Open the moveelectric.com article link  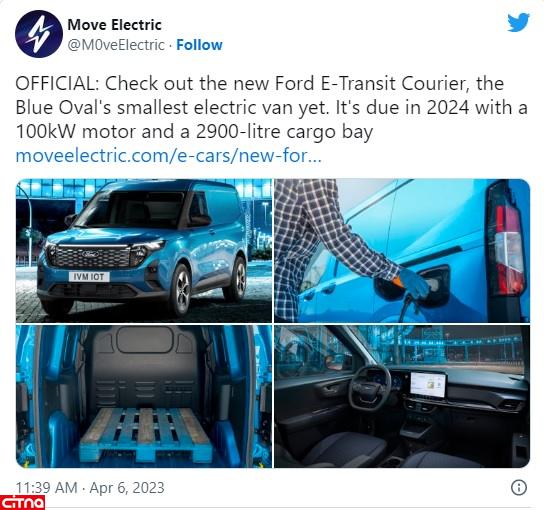pos(169,155)
